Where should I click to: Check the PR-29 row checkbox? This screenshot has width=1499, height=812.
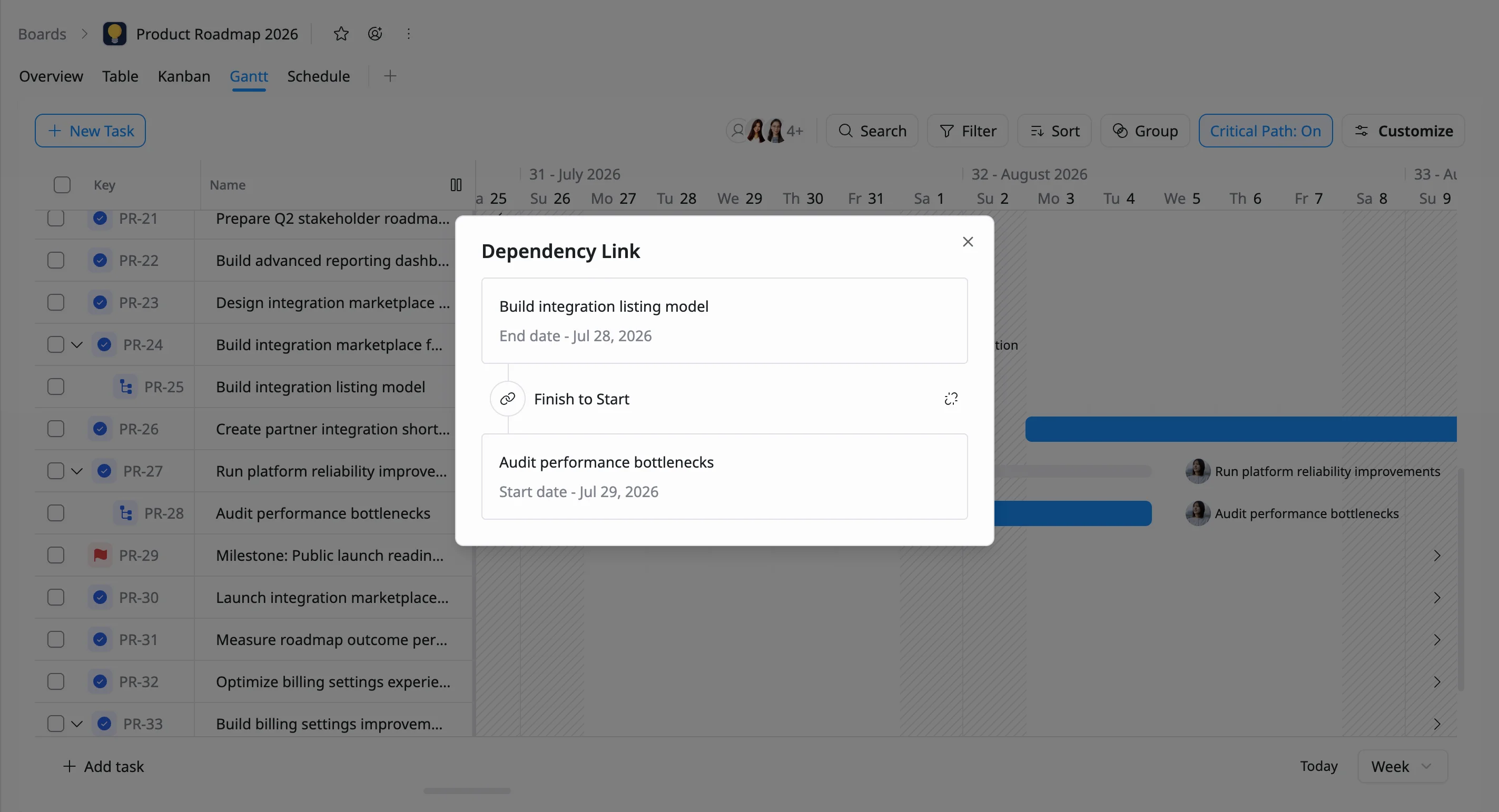[x=56, y=556]
